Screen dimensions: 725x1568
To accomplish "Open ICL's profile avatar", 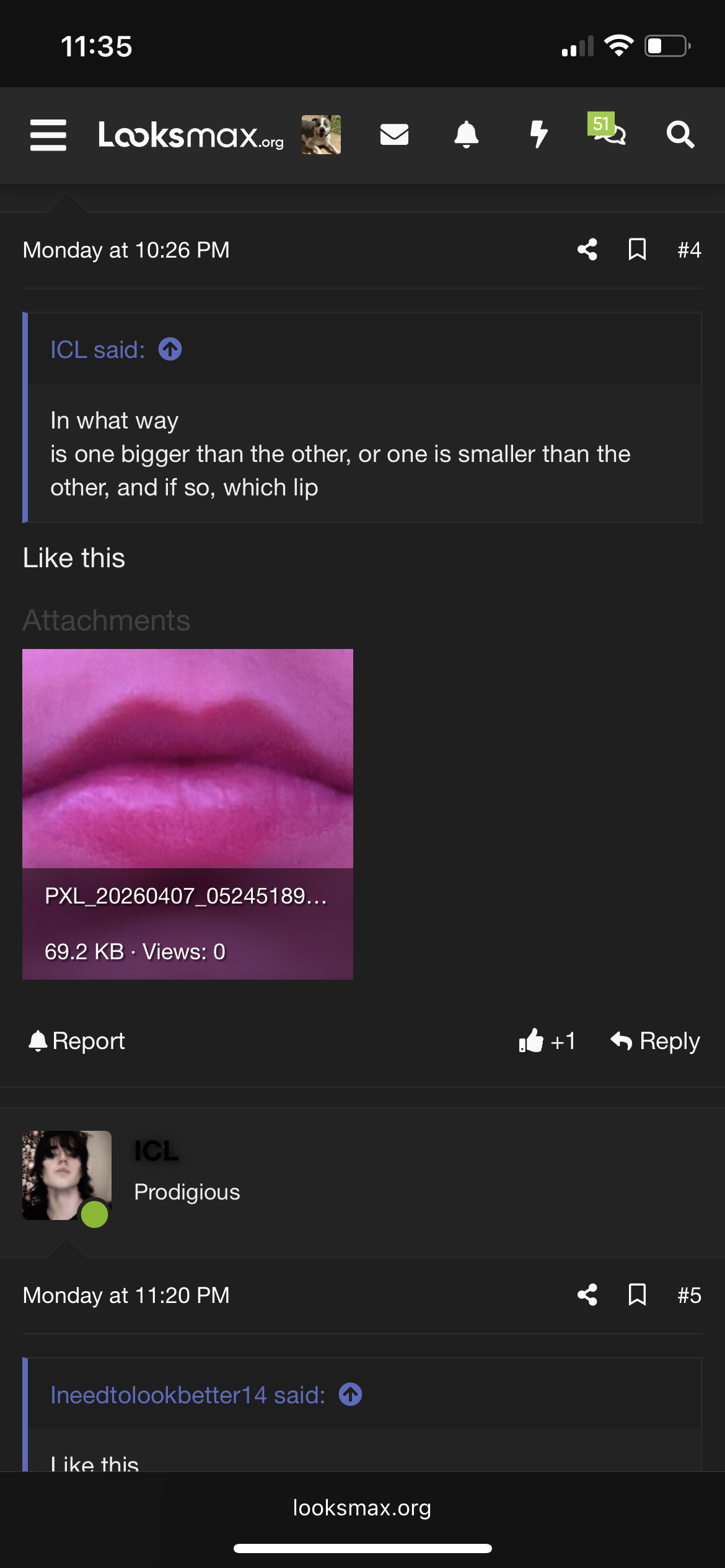I will click(x=67, y=1175).
